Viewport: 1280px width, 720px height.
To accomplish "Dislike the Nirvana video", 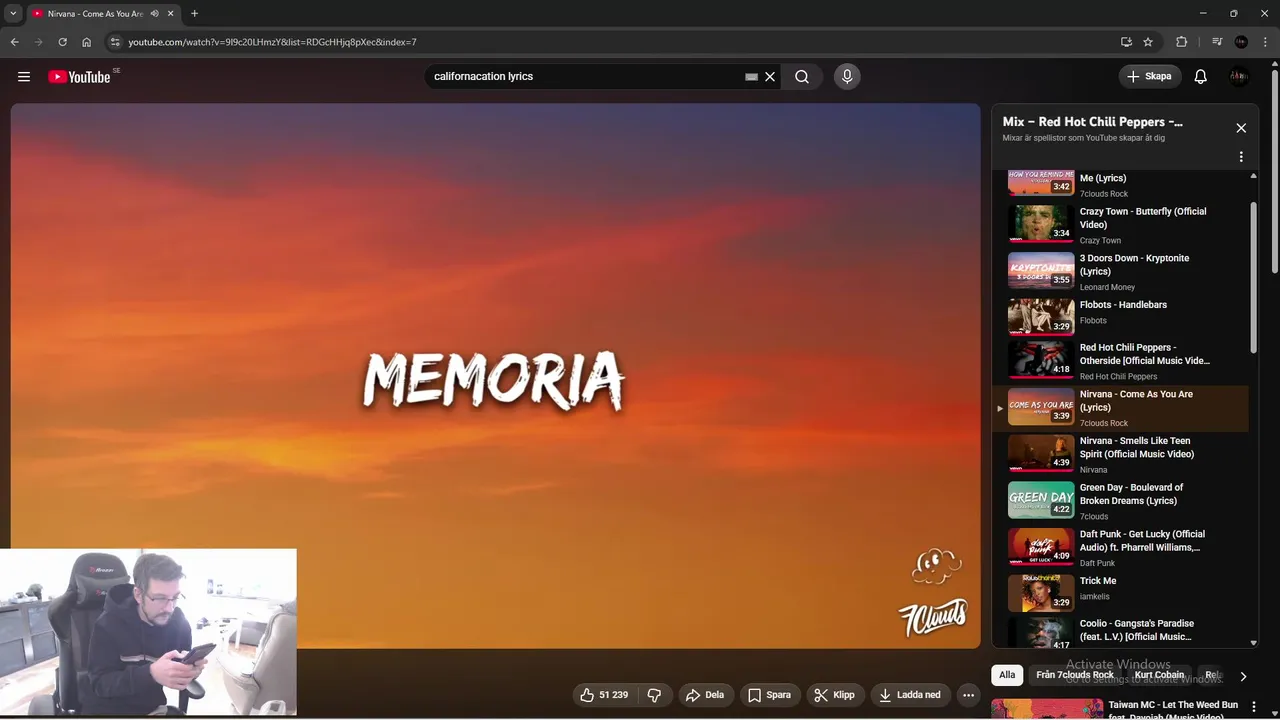I will click(654, 695).
